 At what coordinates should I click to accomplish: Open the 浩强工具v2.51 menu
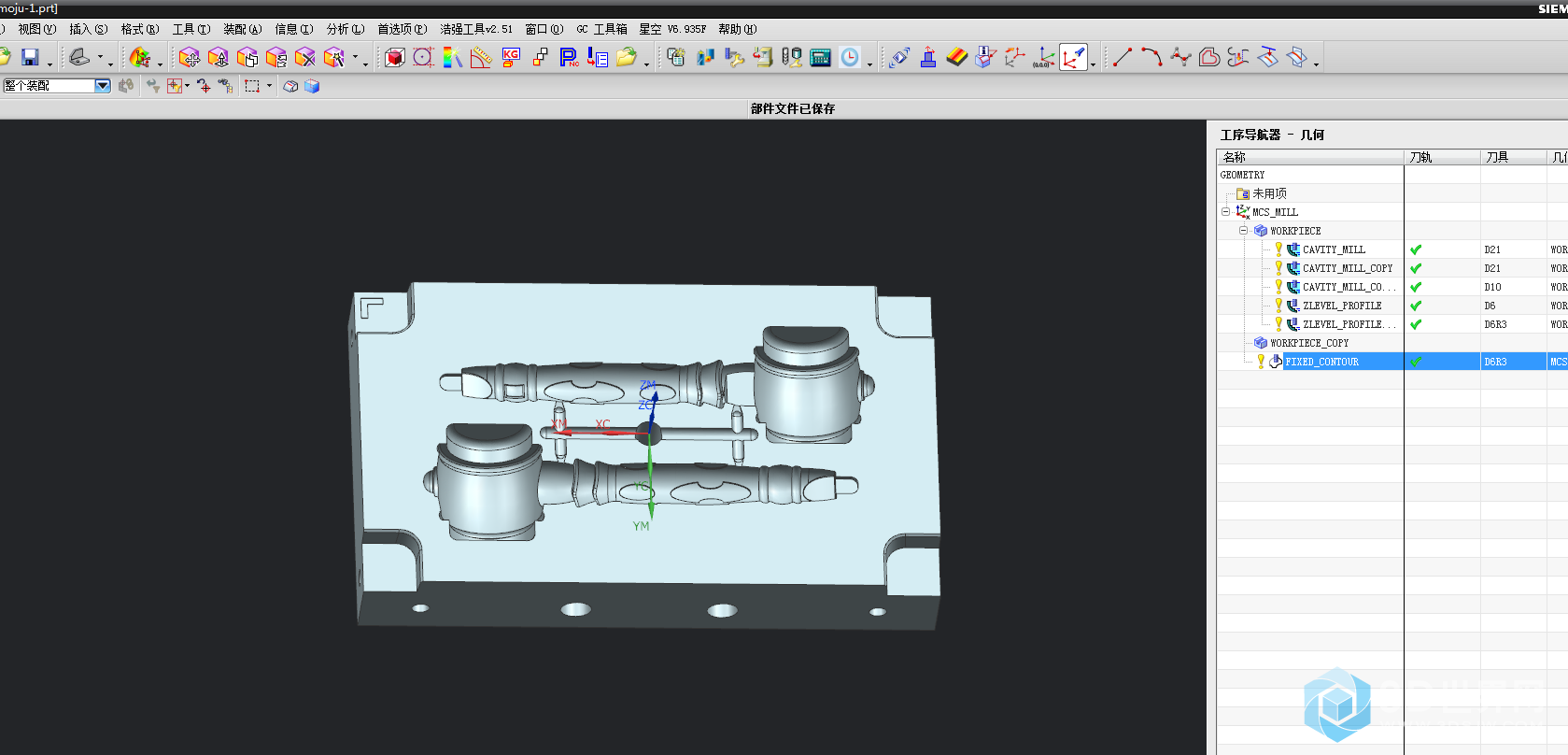click(x=476, y=29)
